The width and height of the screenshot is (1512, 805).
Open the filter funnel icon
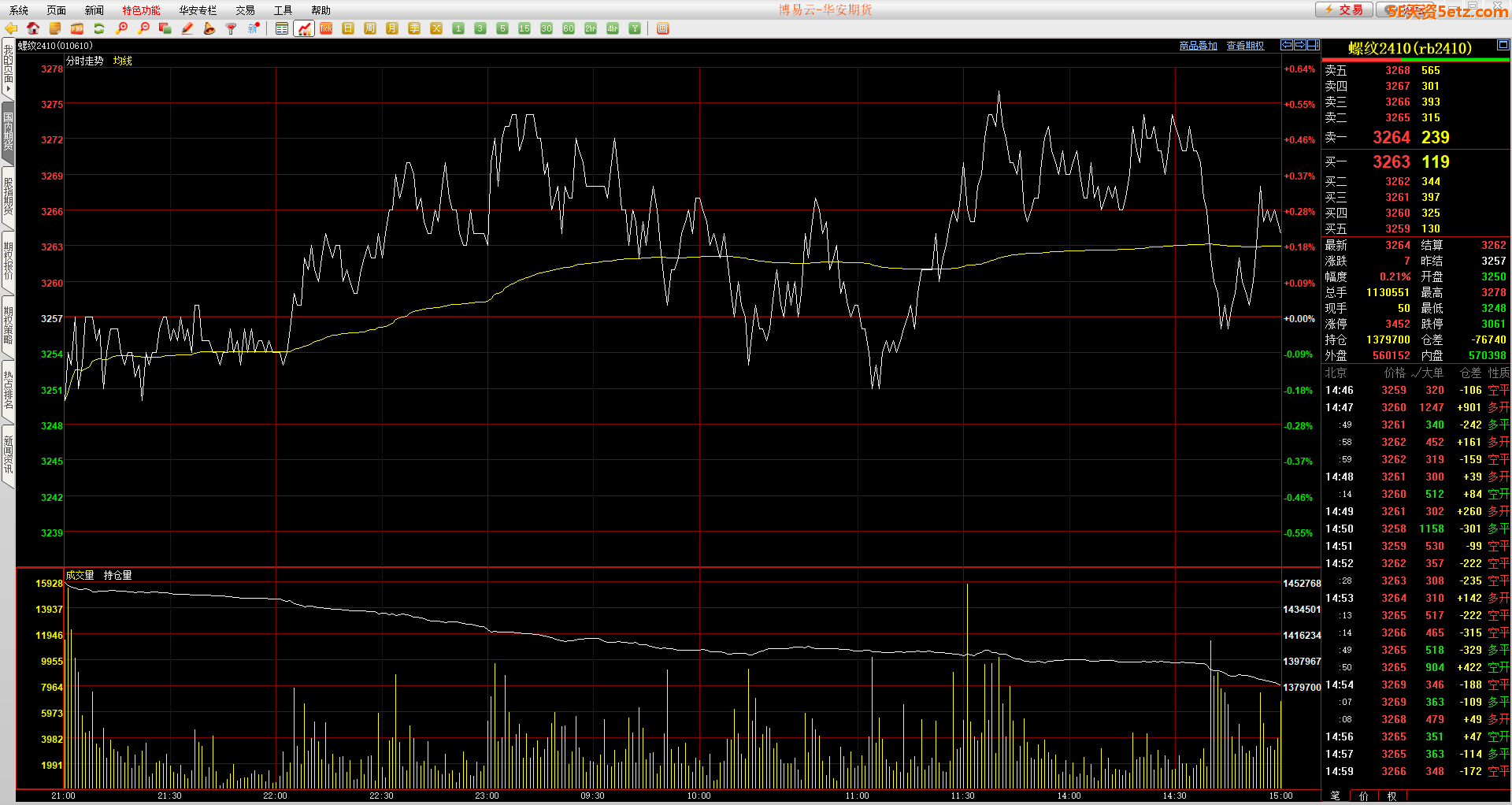coord(232,28)
